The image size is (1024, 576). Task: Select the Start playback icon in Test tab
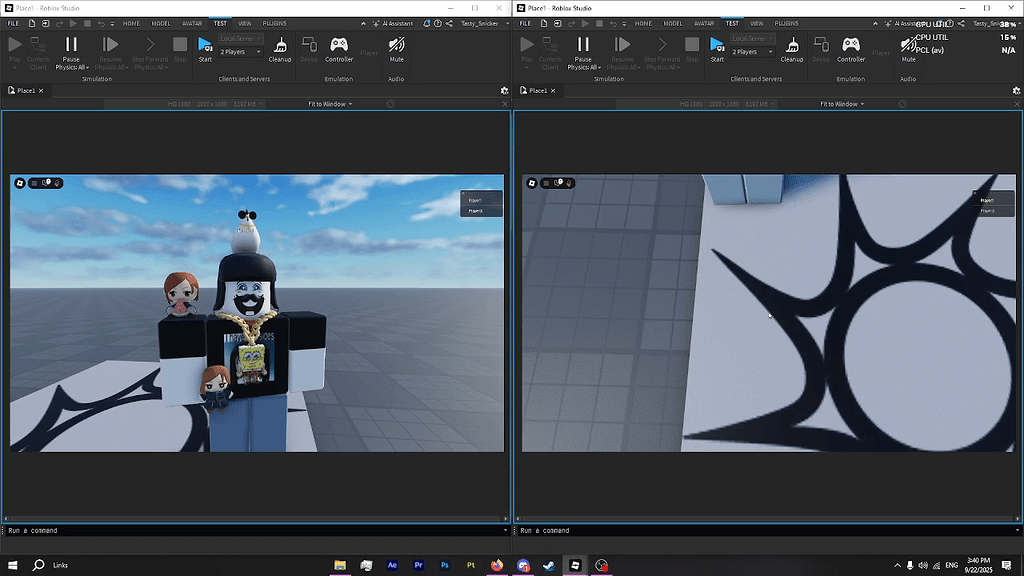click(x=205, y=45)
